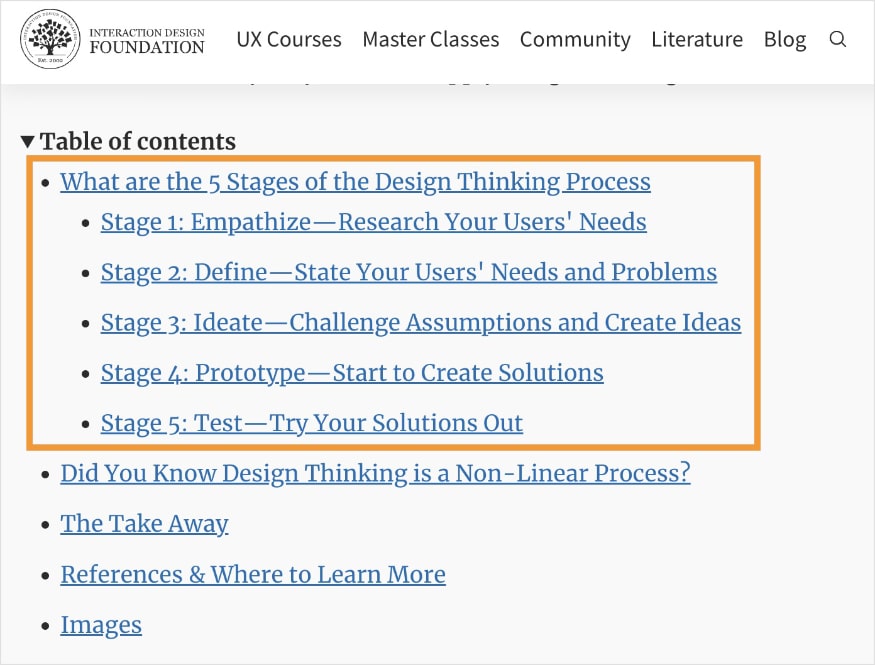Go to the Community page
Viewport: 875px width, 665px height.
click(x=575, y=40)
